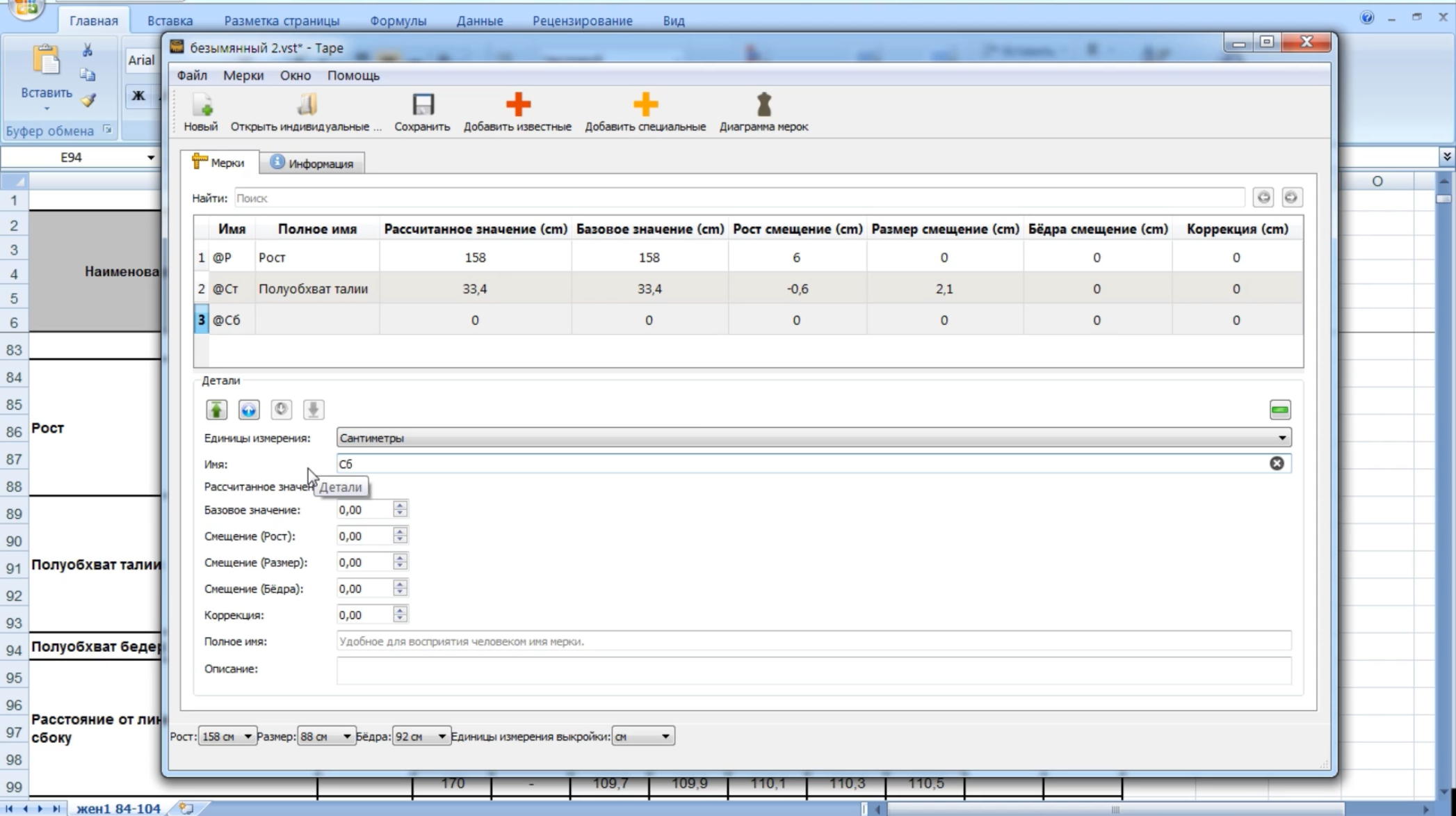
Task: Open the Диаграмма мерок mannequin icon
Action: (763, 105)
